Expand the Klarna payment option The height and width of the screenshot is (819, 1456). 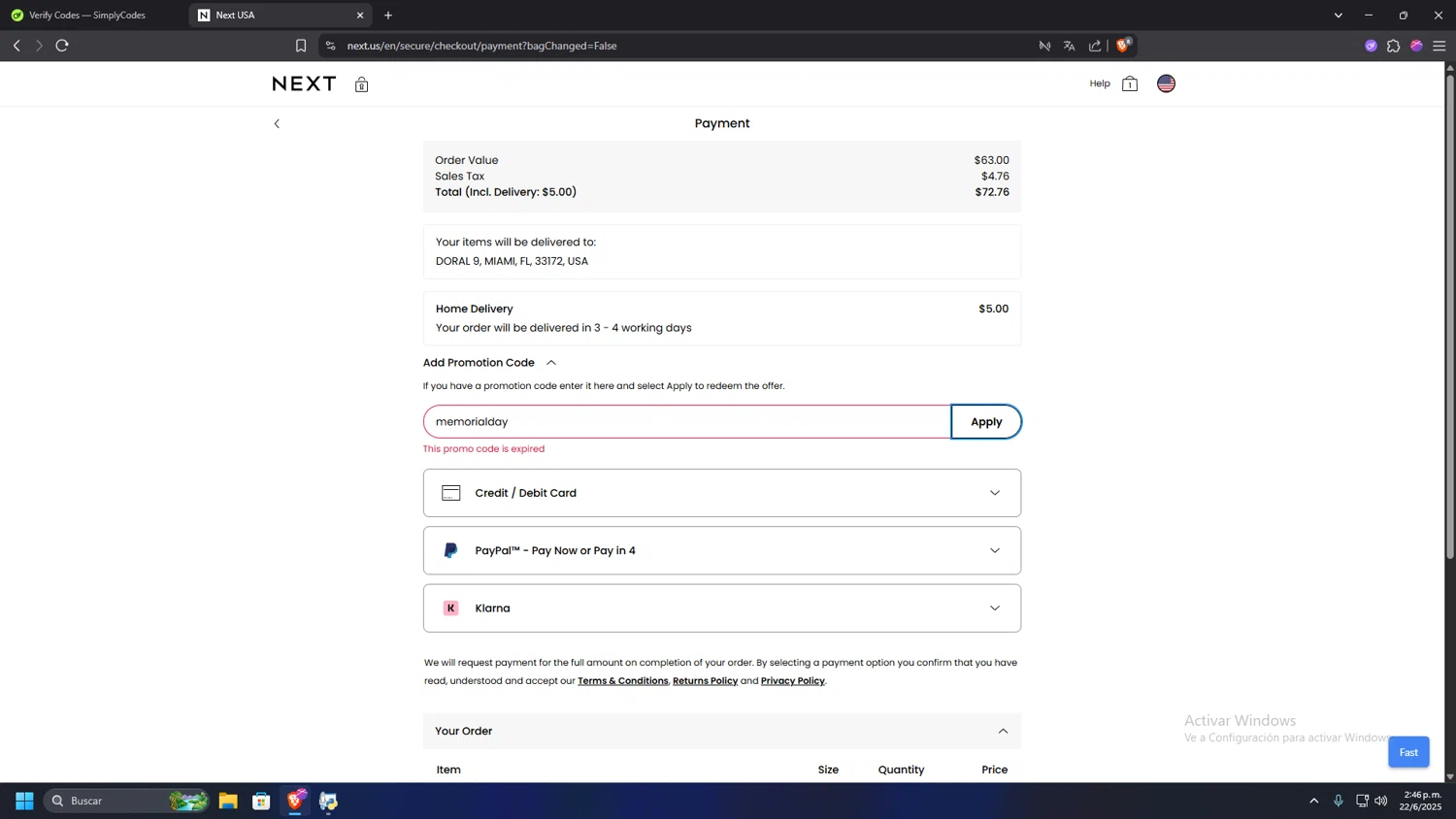pyautogui.click(x=722, y=608)
